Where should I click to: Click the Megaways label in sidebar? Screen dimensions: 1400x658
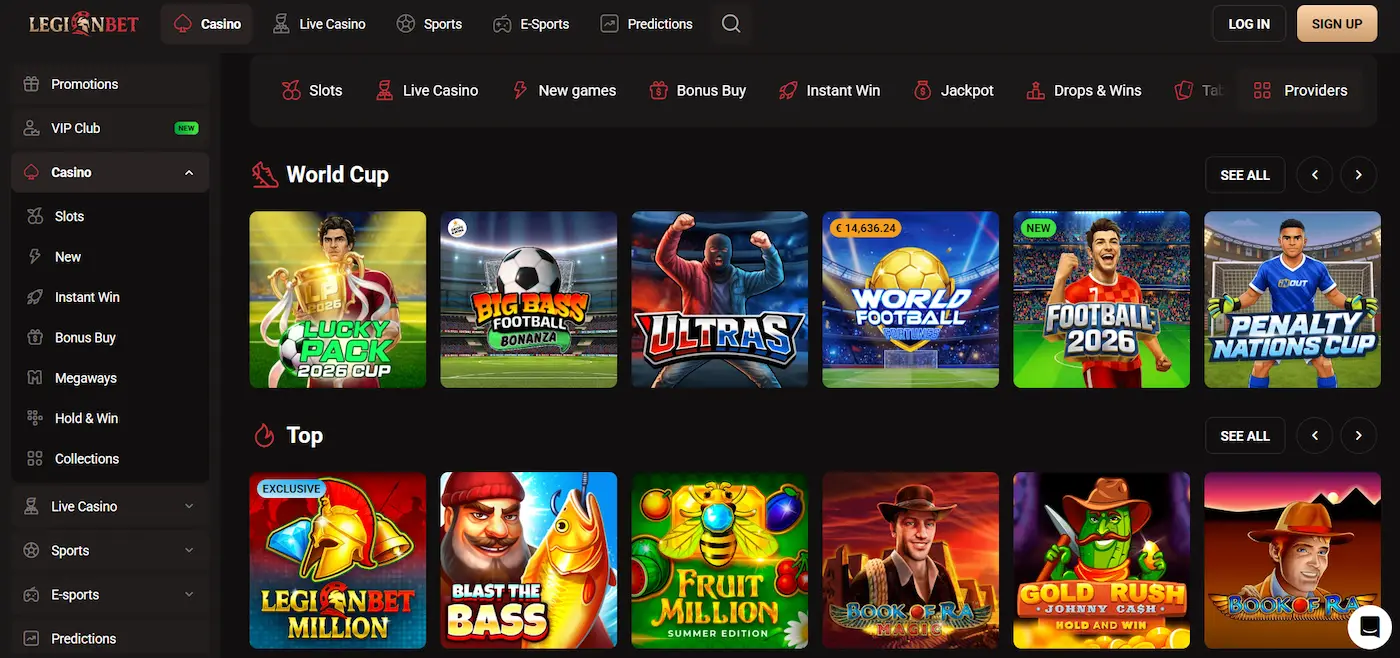click(x=86, y=378)
